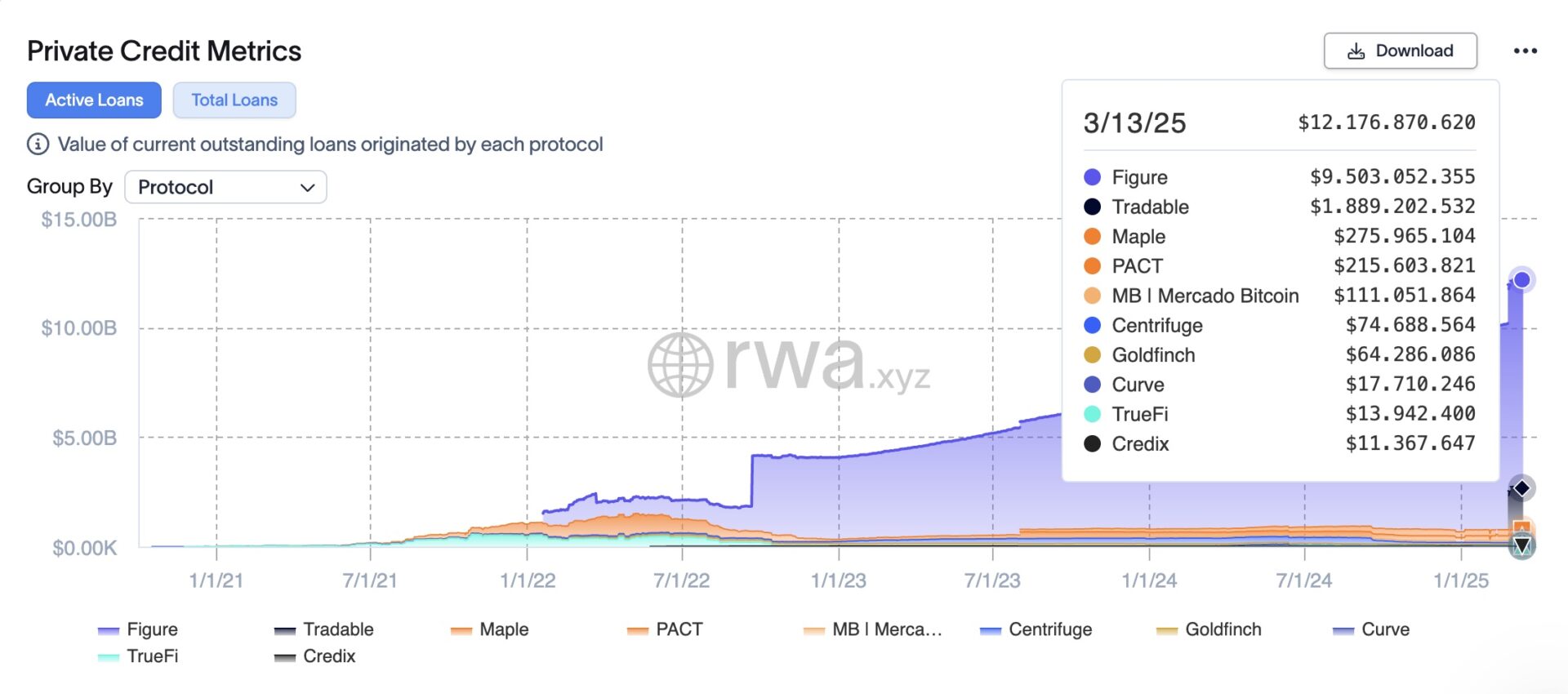Click the info icon beside loan description

tap(38, 145)
